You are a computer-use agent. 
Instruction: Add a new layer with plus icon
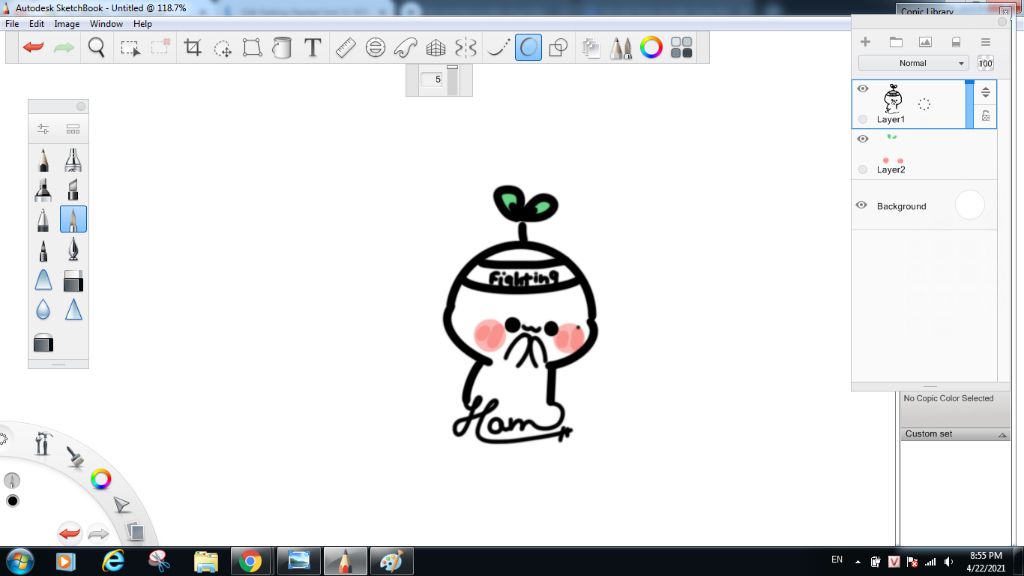point(865,42)
